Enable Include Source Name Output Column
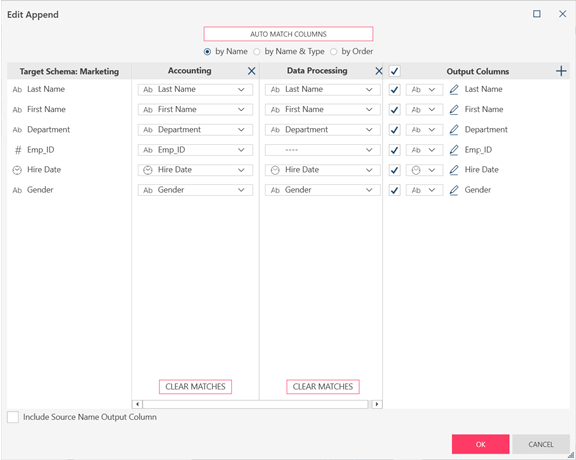 (x=13, y=417)
